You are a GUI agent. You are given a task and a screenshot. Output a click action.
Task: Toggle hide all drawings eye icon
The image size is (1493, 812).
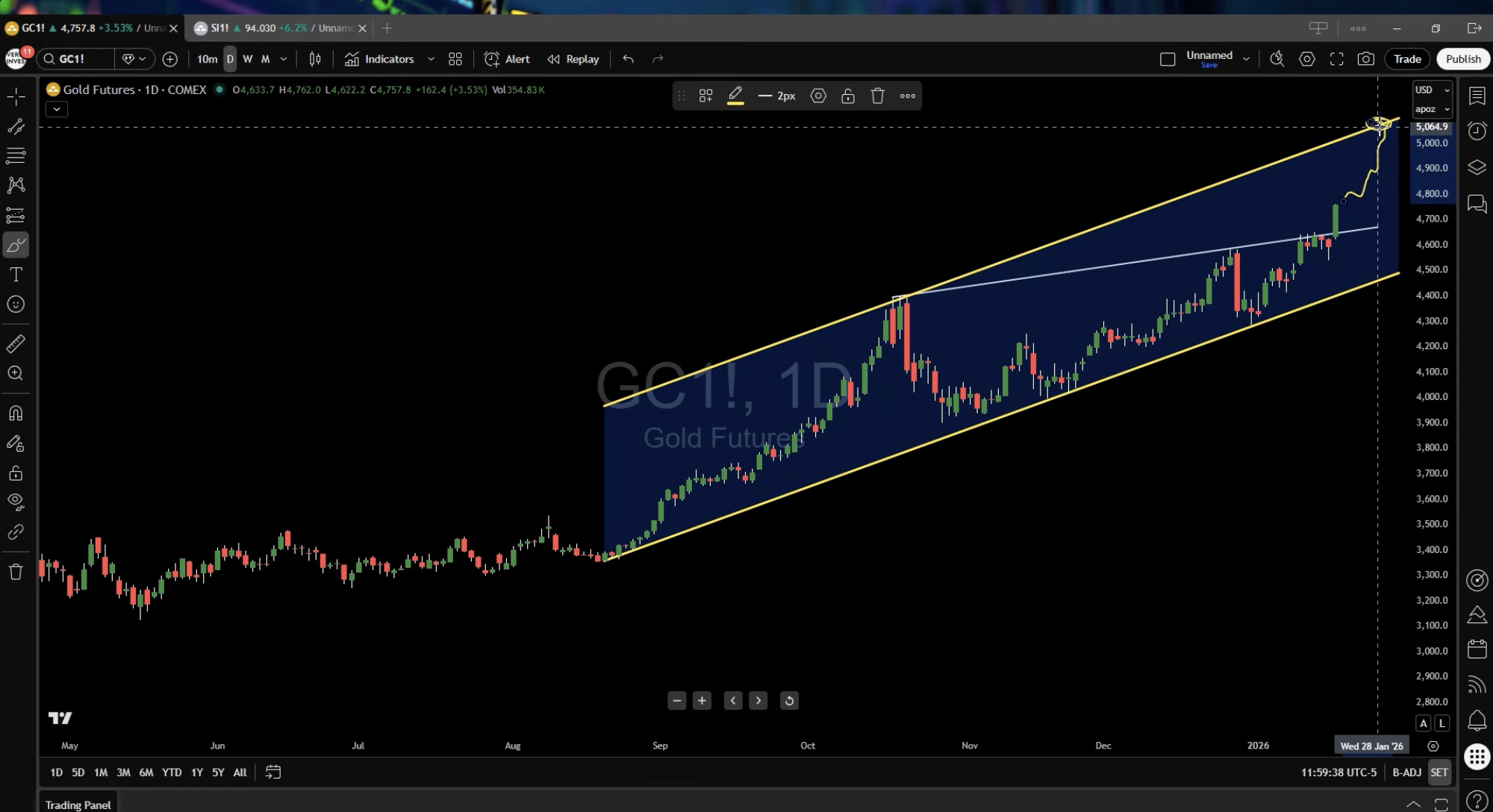16,502
